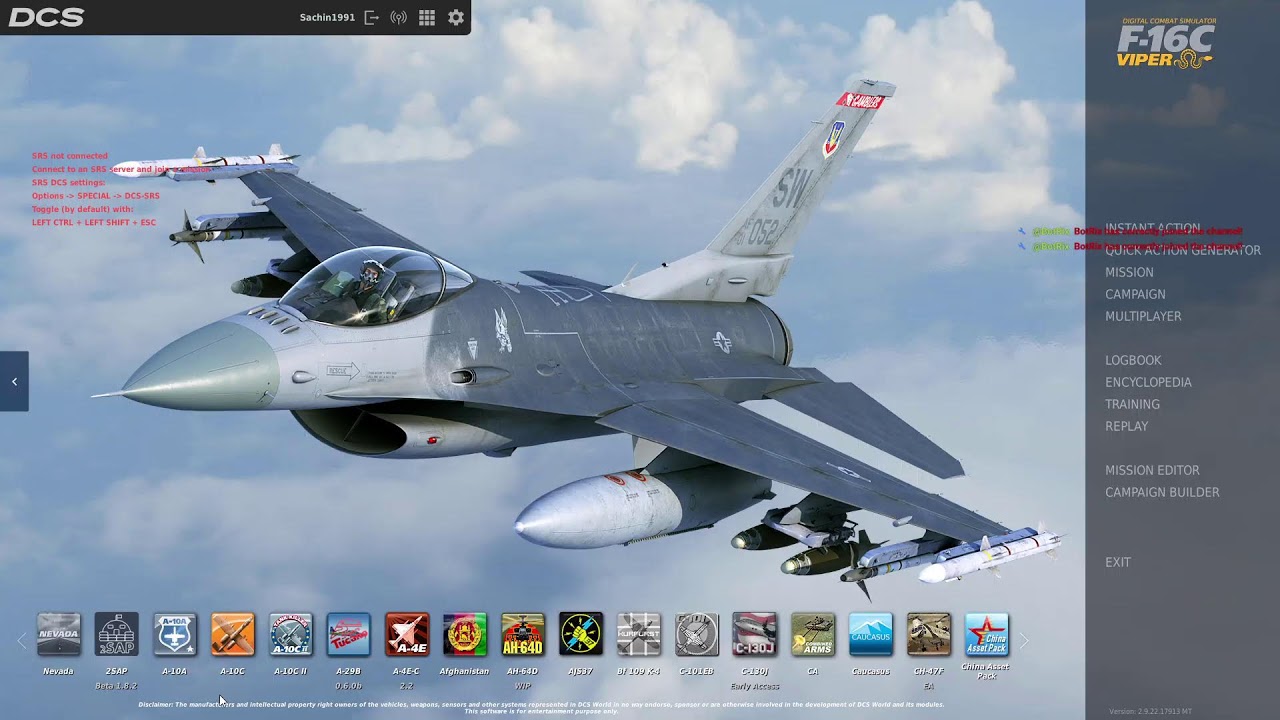The image size is (1280, 720).
Task: Click the logout icon beside Sachin1991
Action: tap(372, 17)
